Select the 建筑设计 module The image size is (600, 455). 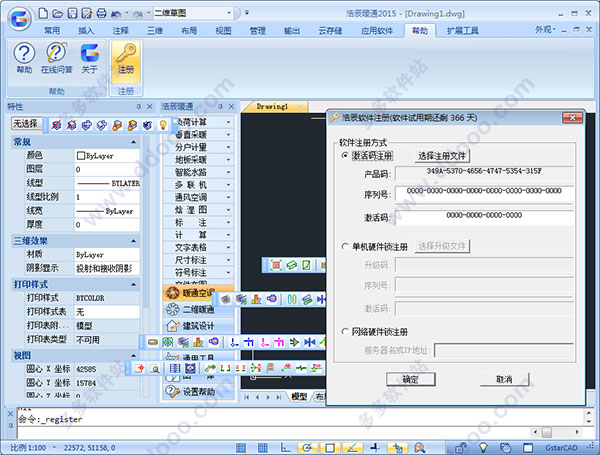198,326
